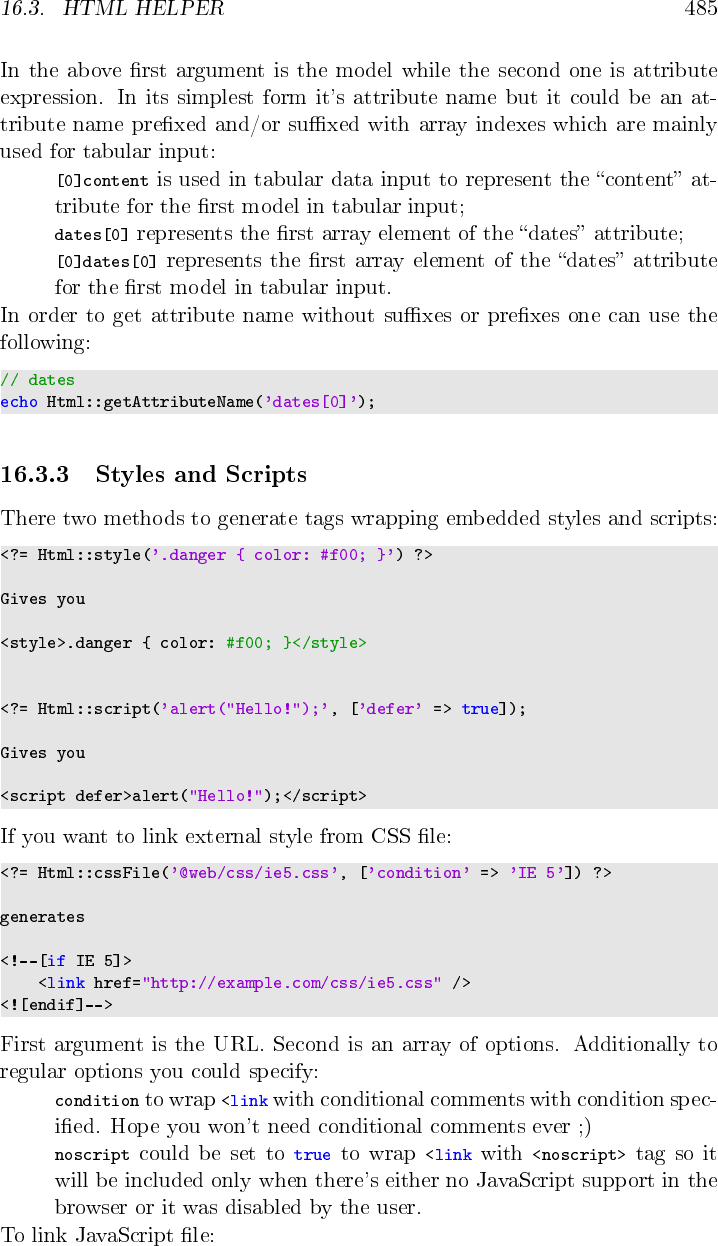Click the page number 485
The height and width of the screenshot is (1246, 718).
(x=701, y=10)
